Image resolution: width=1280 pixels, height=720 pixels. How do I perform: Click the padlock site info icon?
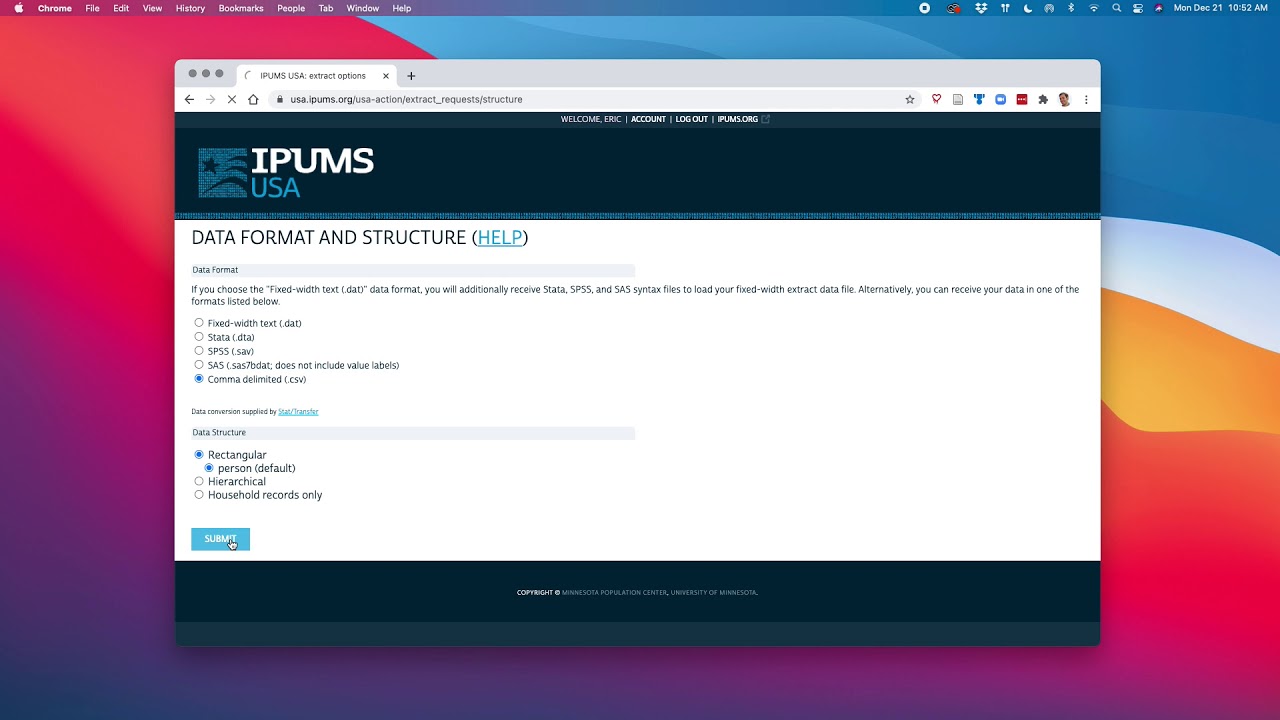click(280, 99)
